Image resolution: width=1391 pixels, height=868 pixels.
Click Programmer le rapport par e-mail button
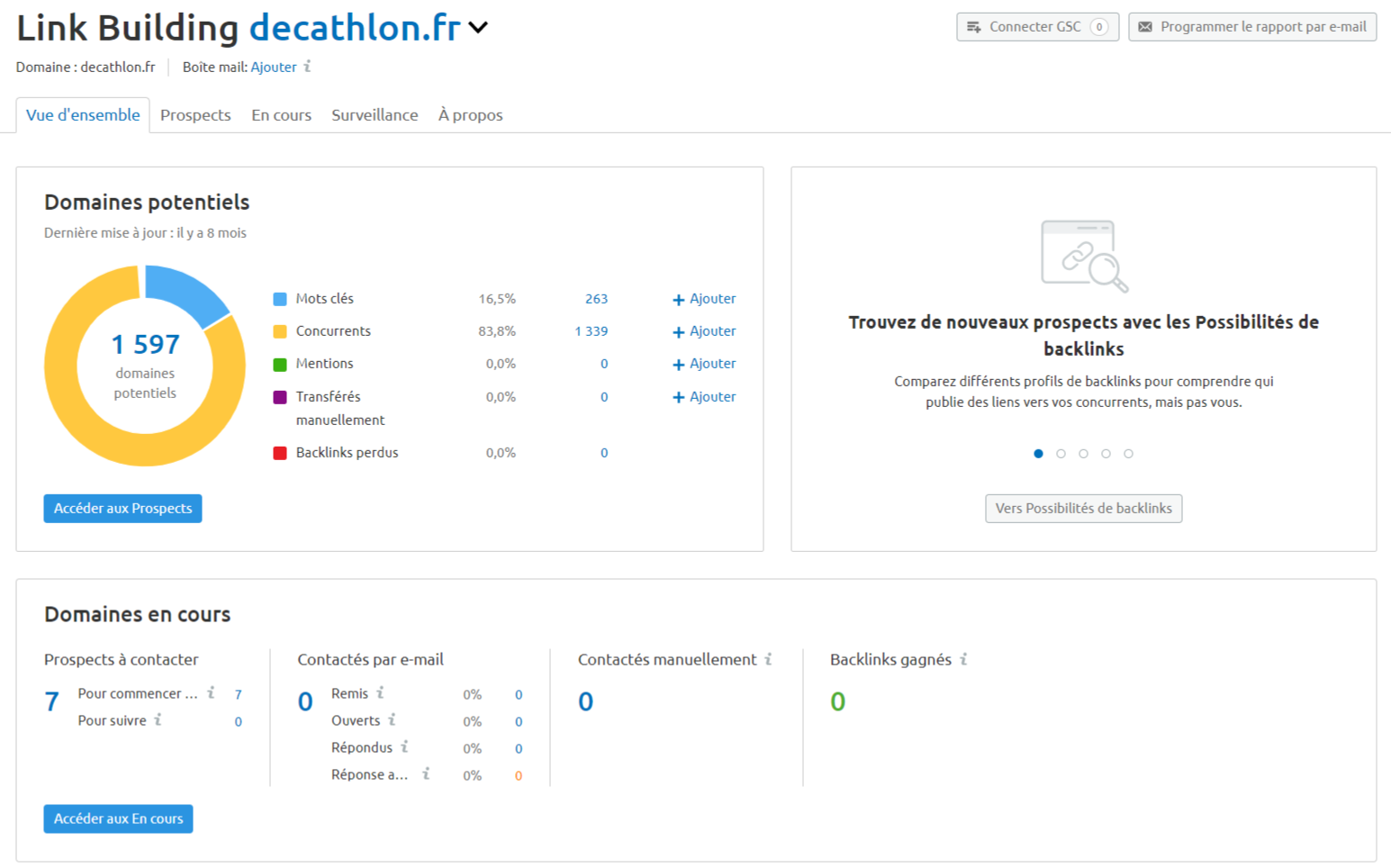coord(1252,27)
